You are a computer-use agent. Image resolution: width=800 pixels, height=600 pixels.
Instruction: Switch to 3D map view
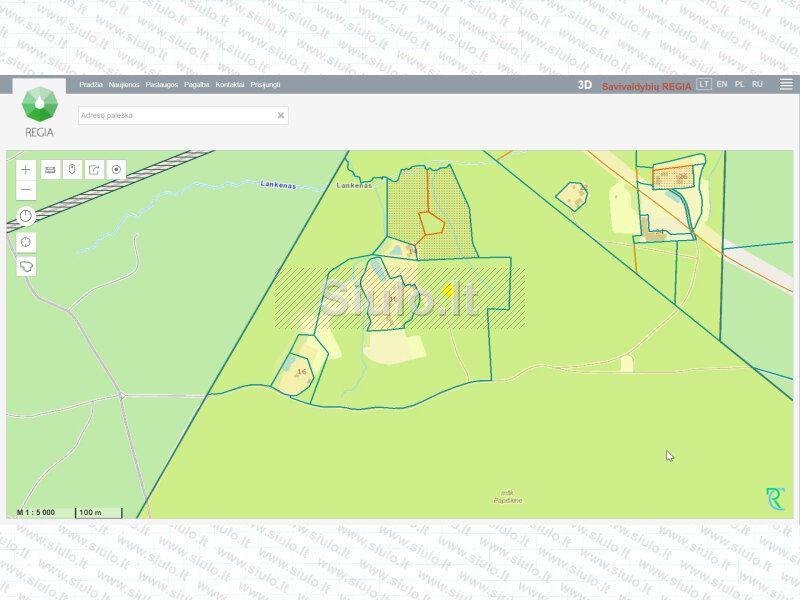pyautogui.click(x=585, y=85)
